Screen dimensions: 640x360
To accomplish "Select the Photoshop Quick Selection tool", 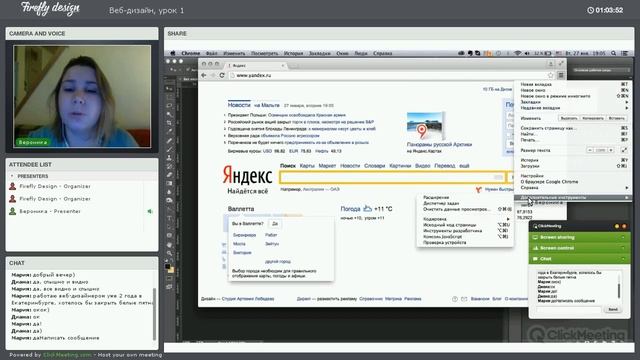I will (x=169, y=114).
